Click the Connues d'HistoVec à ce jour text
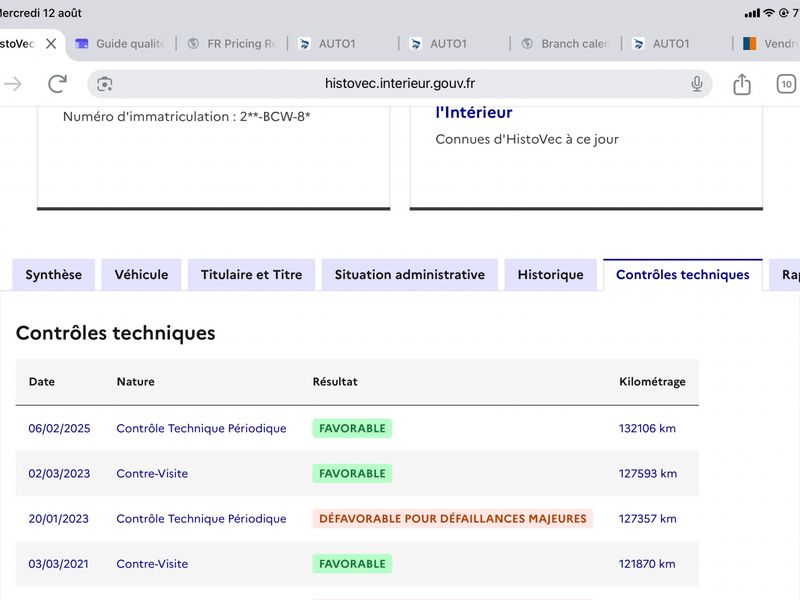This screenshot has width=800, height=600. 527,139
